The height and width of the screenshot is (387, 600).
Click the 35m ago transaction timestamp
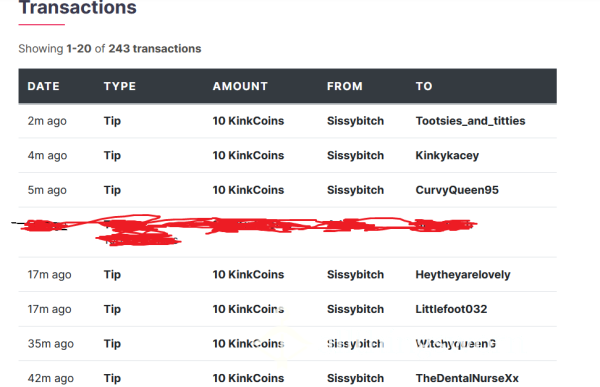click(x=51, y=343)
